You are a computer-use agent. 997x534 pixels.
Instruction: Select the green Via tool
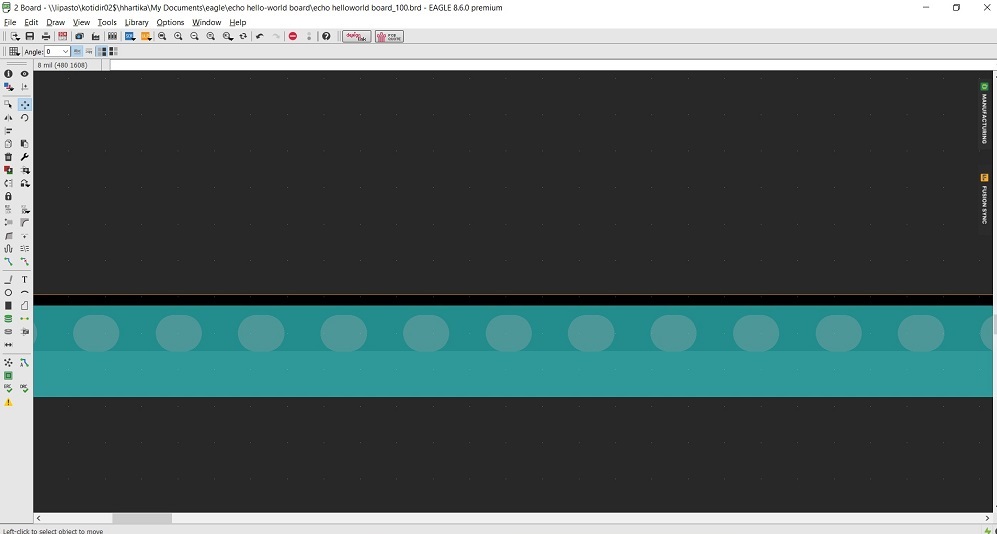(8, 318)
